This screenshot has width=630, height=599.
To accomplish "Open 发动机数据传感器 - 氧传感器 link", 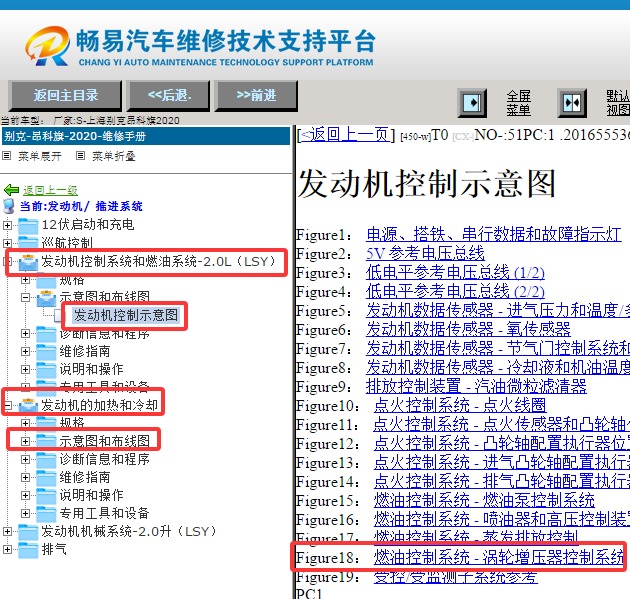I will (x=468, y=329).
